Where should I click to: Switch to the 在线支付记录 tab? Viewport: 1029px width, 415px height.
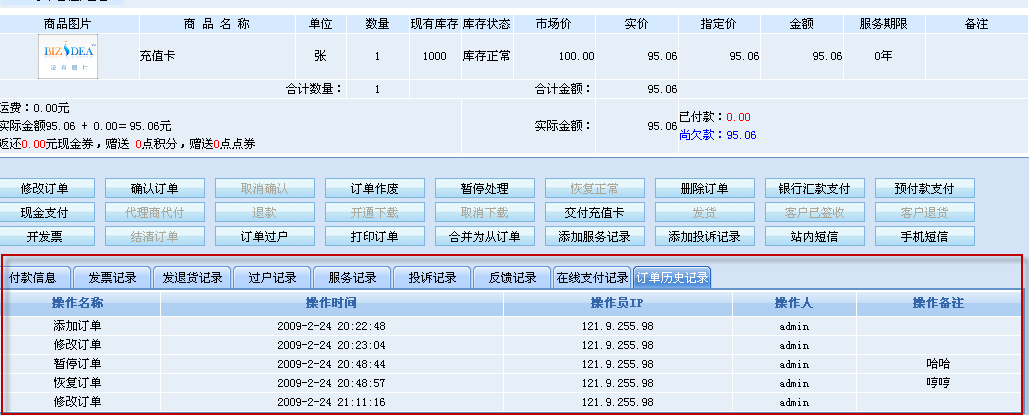click(x=592, y=277)
